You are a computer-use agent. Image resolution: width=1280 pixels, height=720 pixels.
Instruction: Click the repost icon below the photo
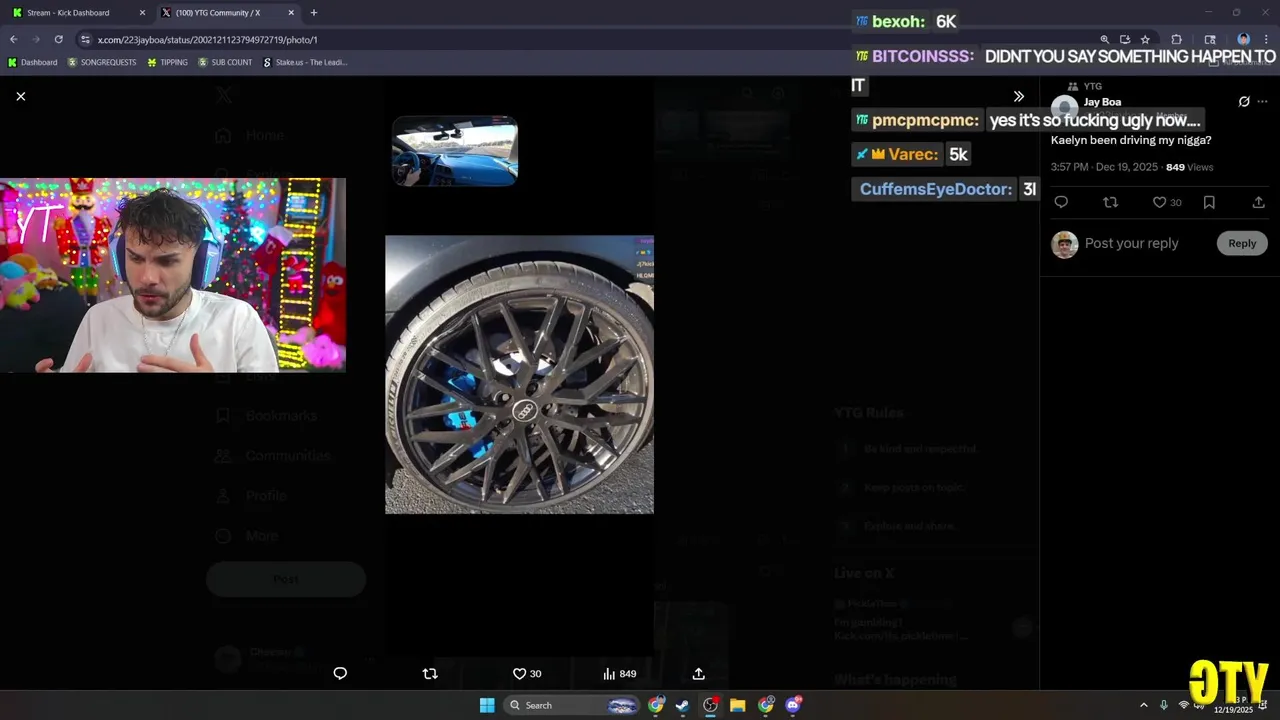[x=430, y=673]
